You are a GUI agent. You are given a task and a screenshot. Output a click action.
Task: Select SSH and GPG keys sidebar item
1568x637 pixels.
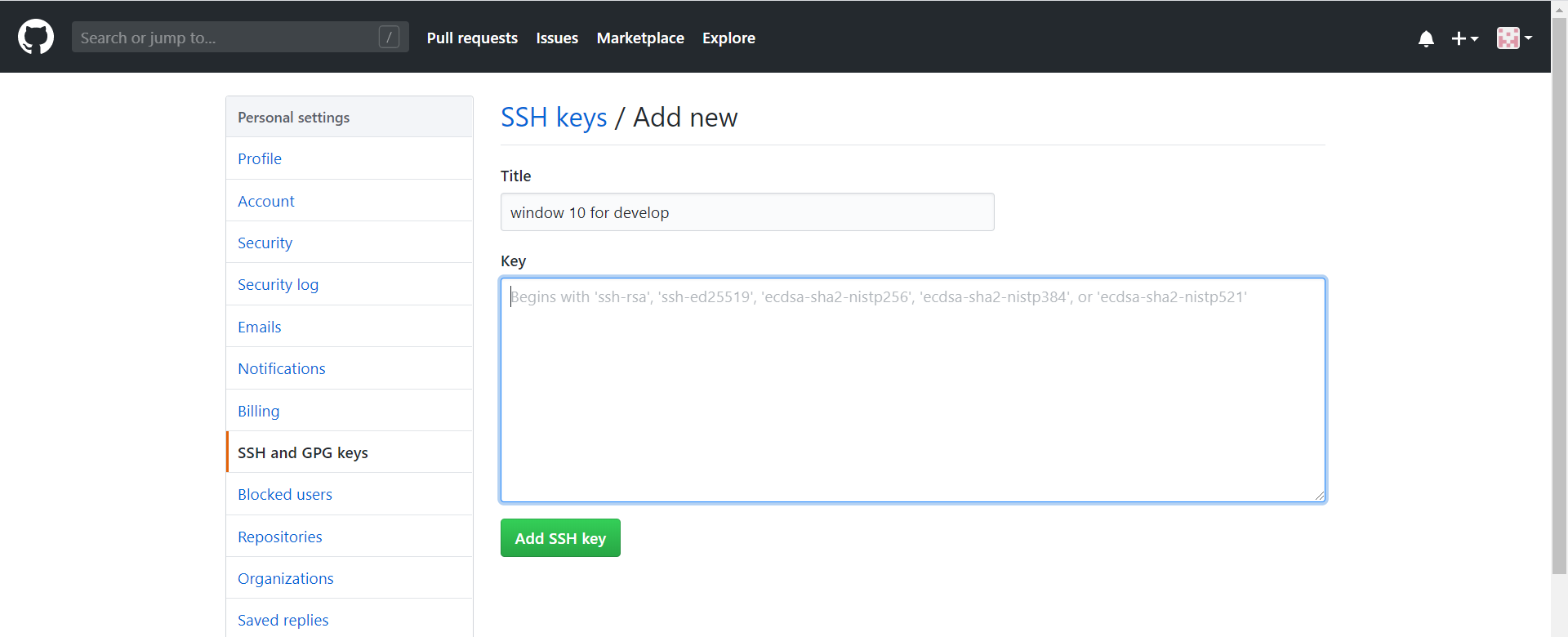350,452
